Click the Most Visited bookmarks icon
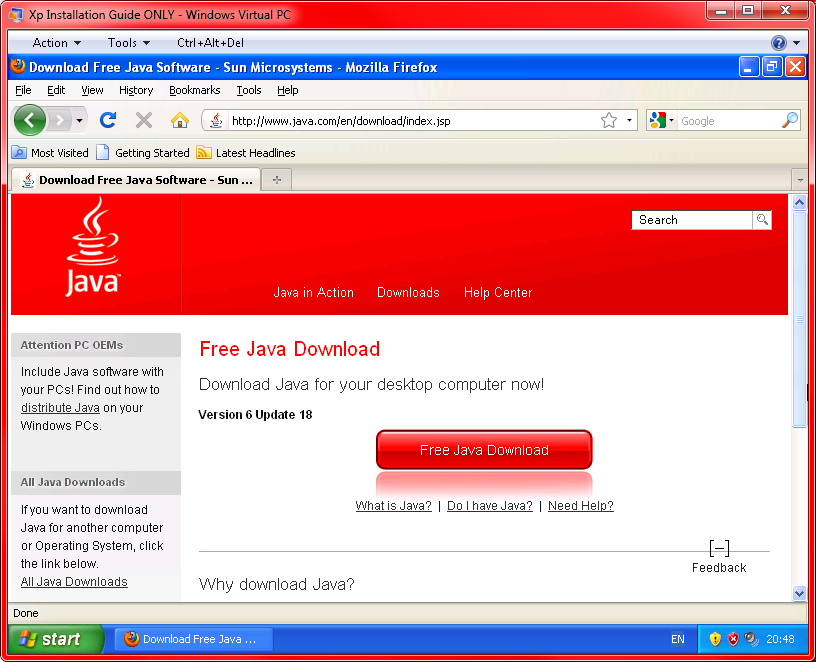 19,152
